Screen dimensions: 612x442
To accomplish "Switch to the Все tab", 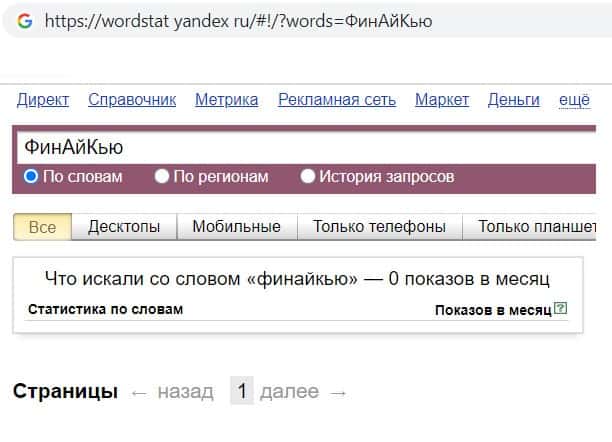I will [x=42, y=227].
